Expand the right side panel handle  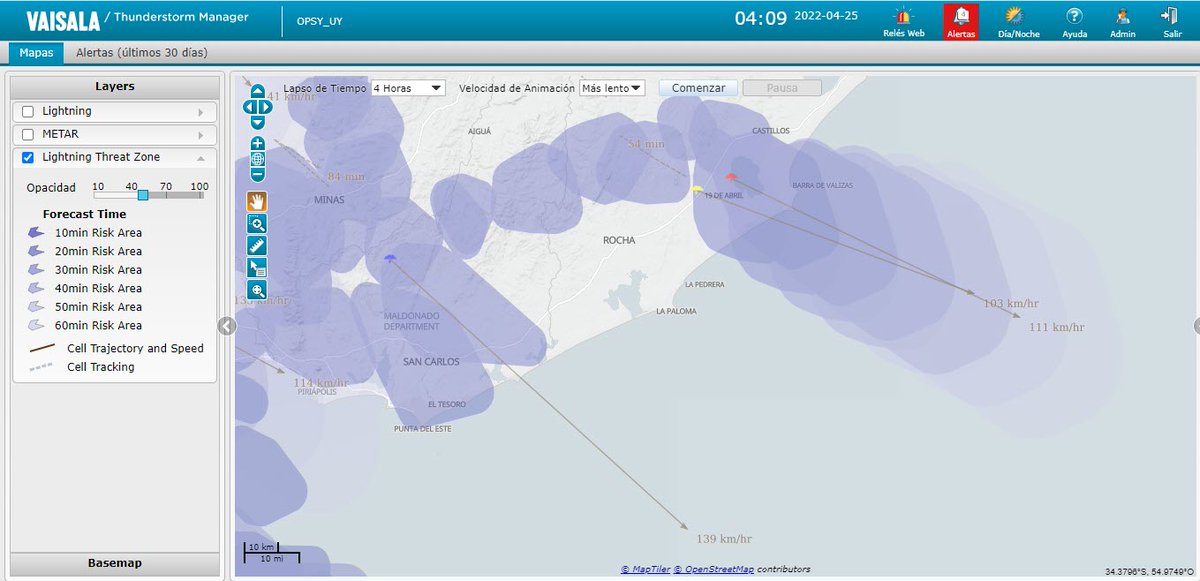pos(1196,326)
